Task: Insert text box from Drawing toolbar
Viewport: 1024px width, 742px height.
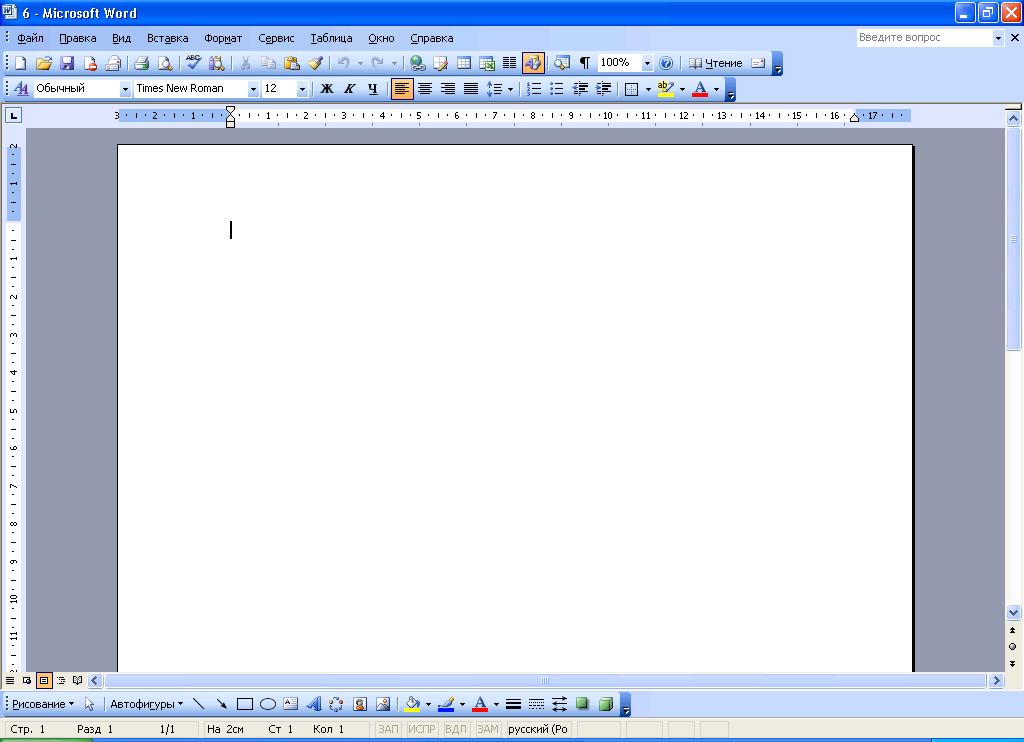Action: [x=291, y=704]
